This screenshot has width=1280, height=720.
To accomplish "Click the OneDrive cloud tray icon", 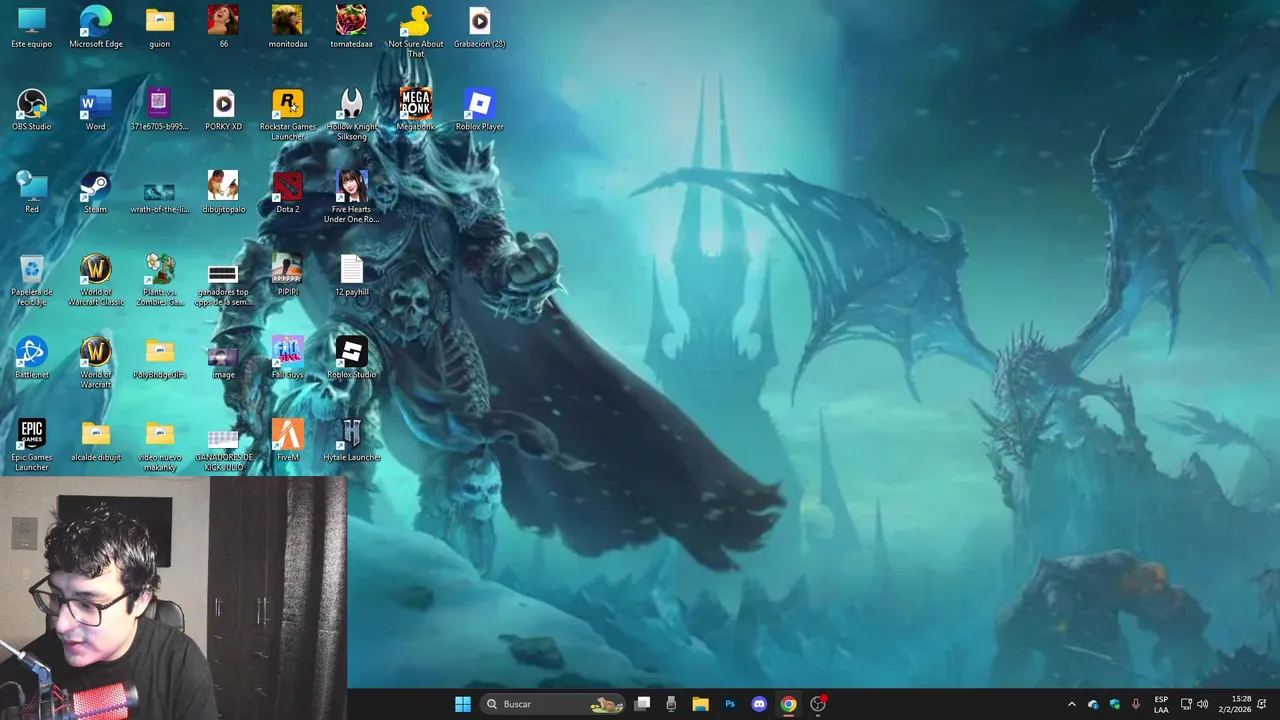I will [x=1093, y=704].
